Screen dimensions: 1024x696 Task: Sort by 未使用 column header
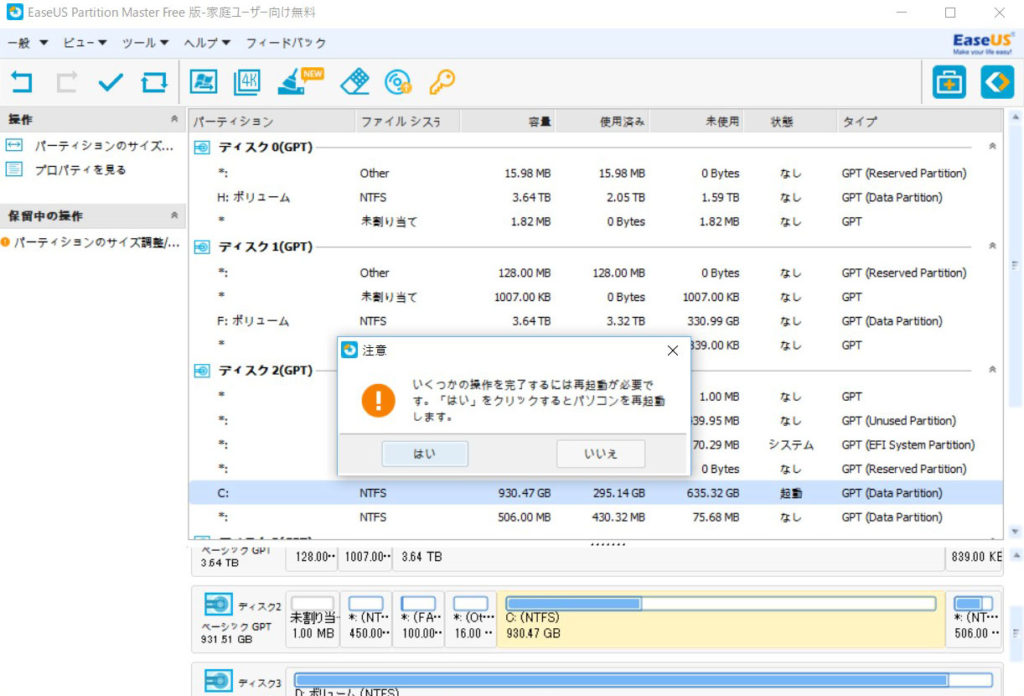[x=697, y=121]
